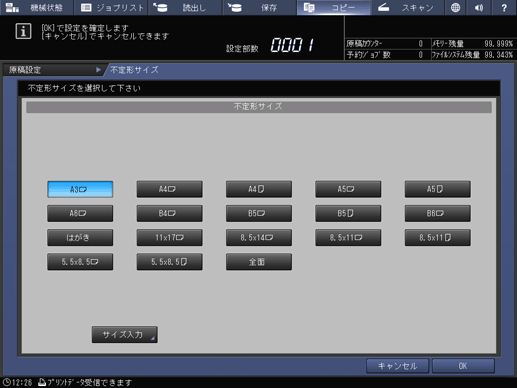
Task: Choose the 8.5x11 landscape size
Action: 348,237
